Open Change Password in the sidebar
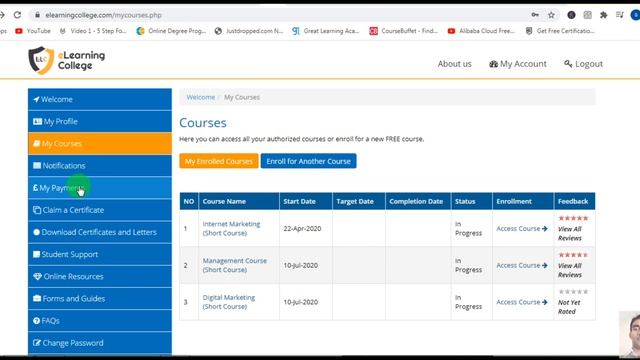This screenshot has width=640, height=360. click(x=100, y=343)
